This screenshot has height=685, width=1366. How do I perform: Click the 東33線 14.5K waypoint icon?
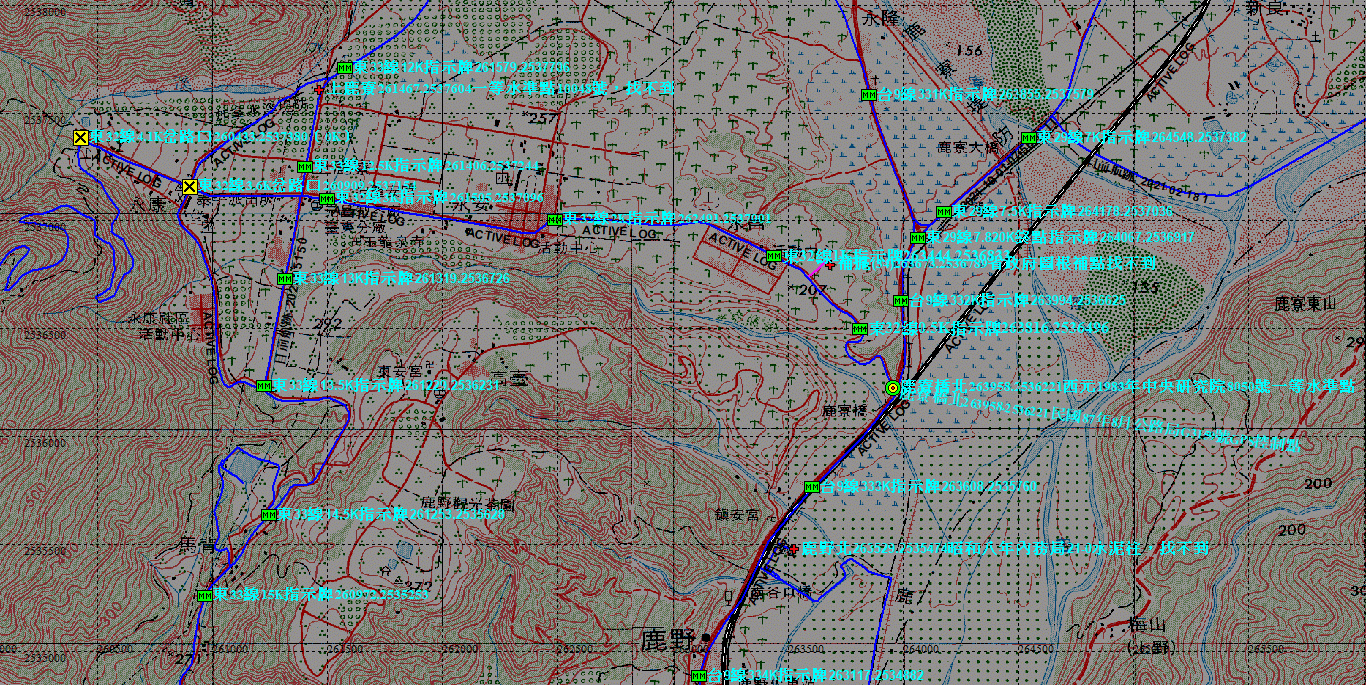tap(268, 514)
